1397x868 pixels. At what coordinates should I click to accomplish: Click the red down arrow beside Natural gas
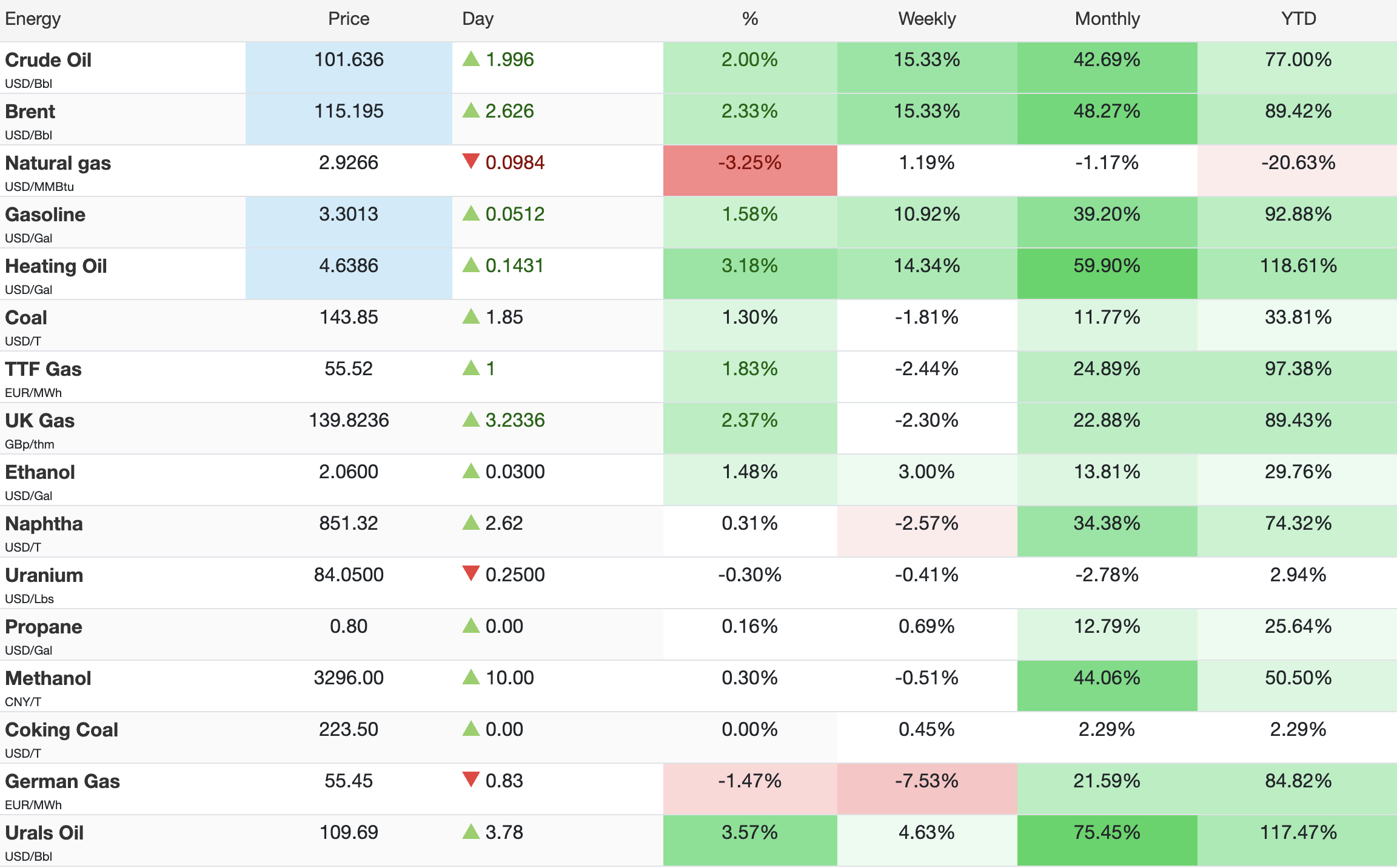(x=471, y=161)
